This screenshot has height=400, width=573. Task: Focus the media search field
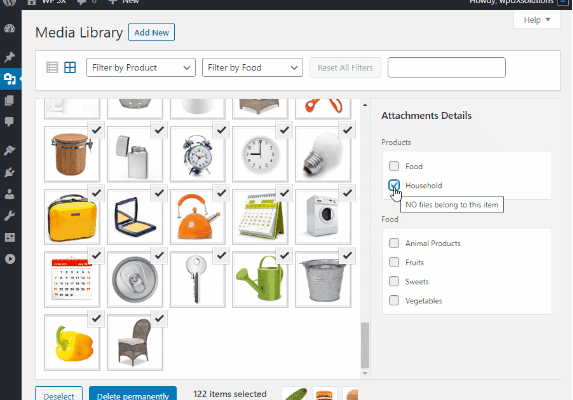(447, 68)
